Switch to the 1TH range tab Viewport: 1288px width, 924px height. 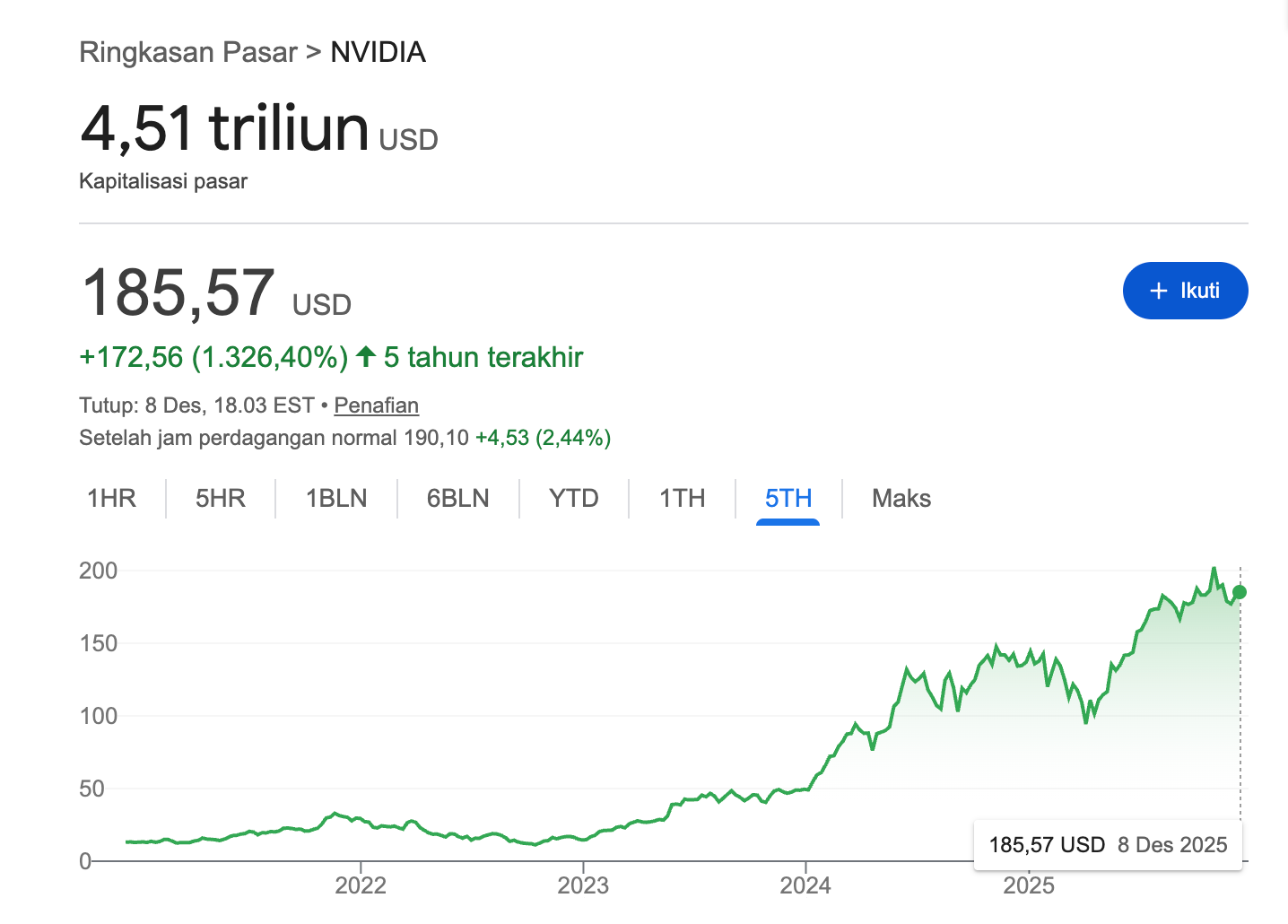(x=682, y=499)
